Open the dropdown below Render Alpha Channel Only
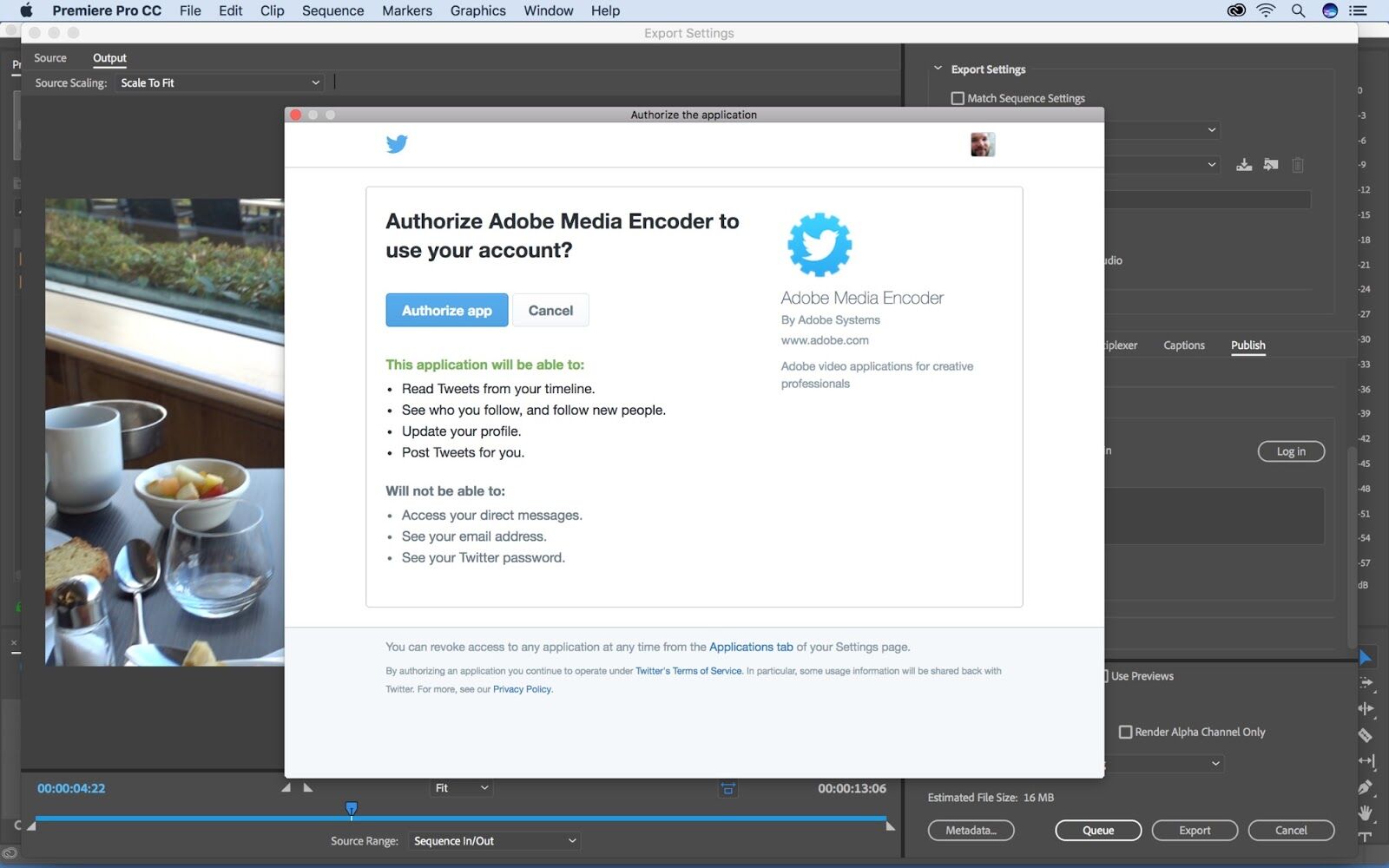1389x868 pixels. (x=1164, y=763)
